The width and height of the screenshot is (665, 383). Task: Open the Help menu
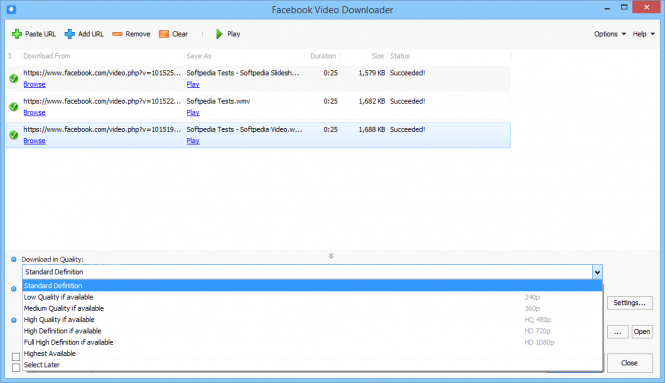[x=643, y=34]
